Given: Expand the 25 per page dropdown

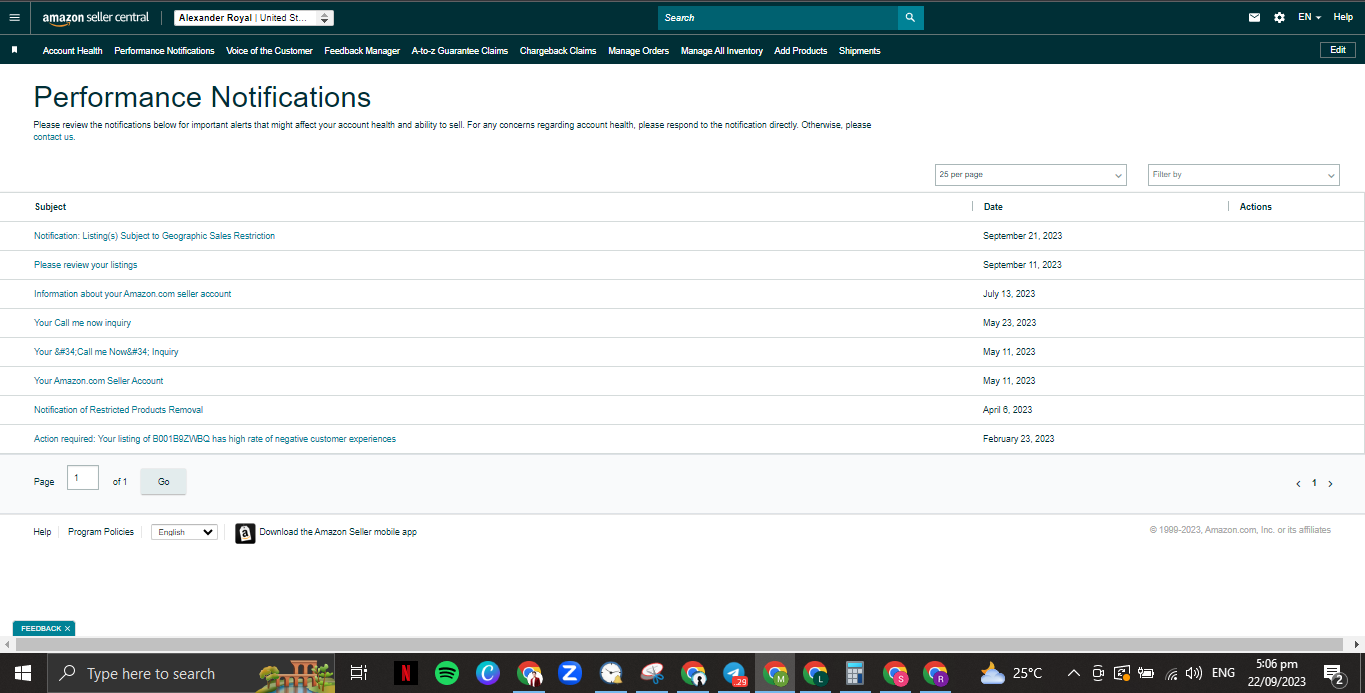Looking at the screenshot, I should [x=1030, y=175].
